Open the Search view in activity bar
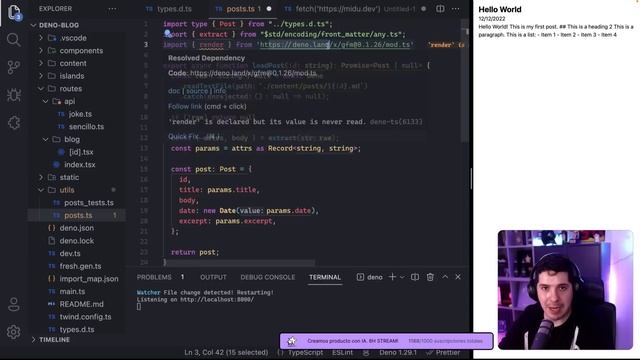Screen dimensions: 640x360 [x=13, y=40]
